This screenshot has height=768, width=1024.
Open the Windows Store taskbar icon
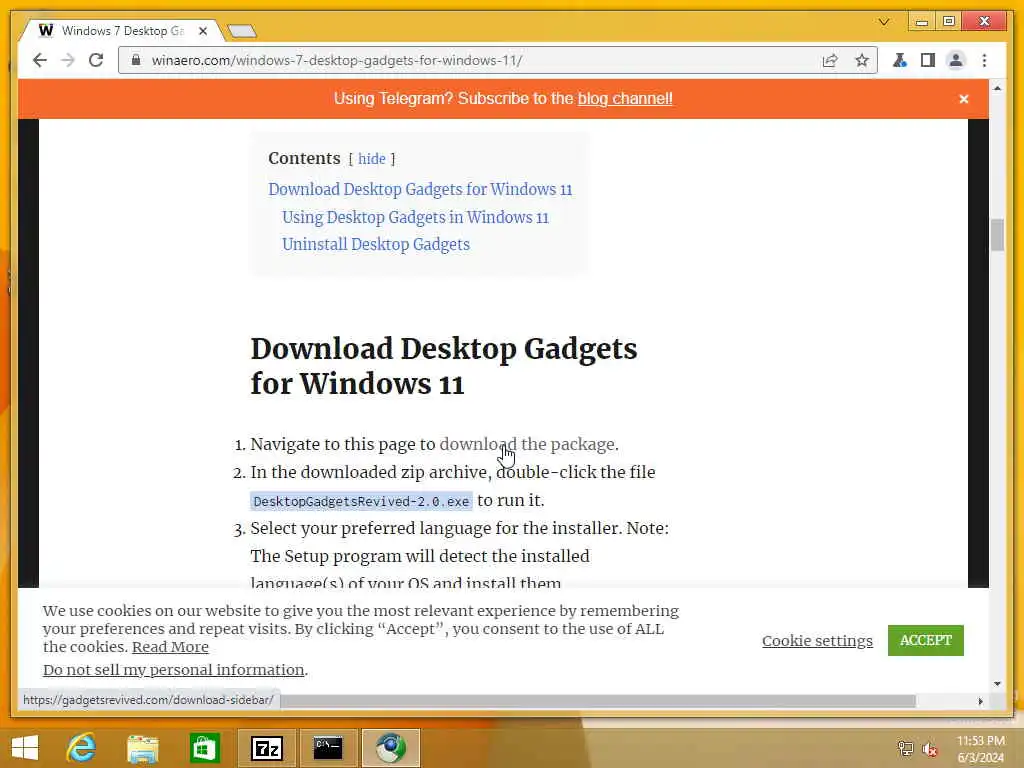pyautogui.click(x=204, y=748)
